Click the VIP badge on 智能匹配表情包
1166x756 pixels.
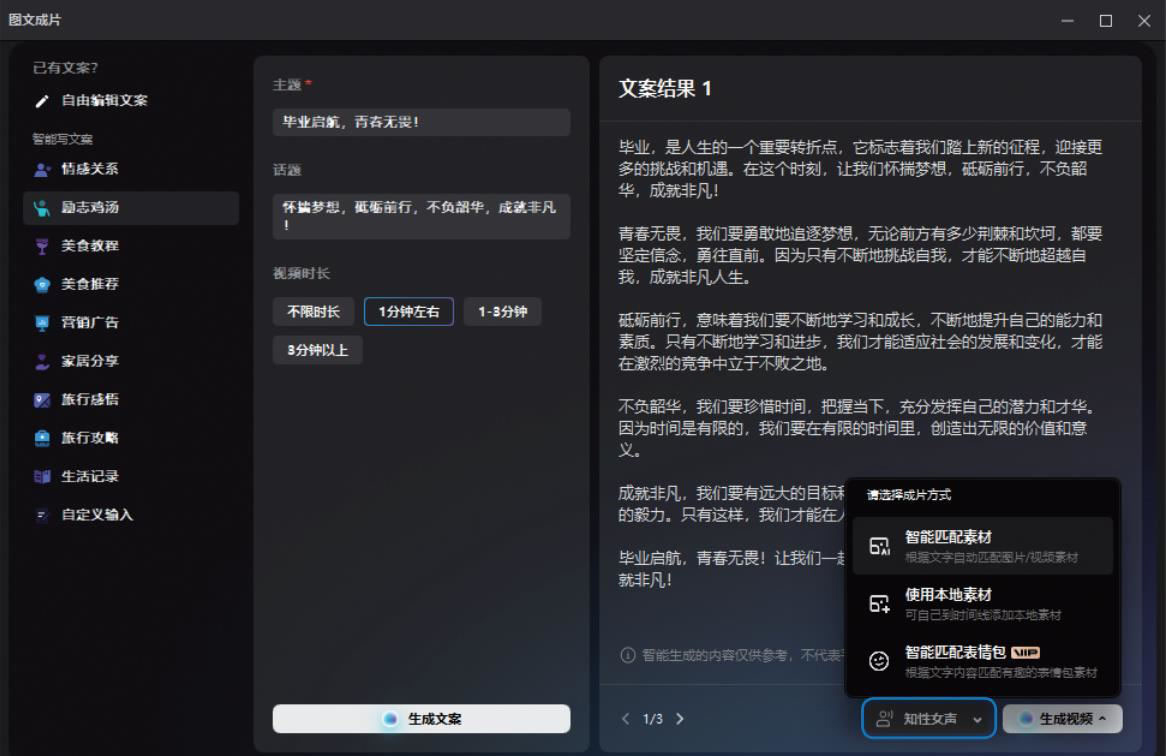click(x=1025, y=653)
